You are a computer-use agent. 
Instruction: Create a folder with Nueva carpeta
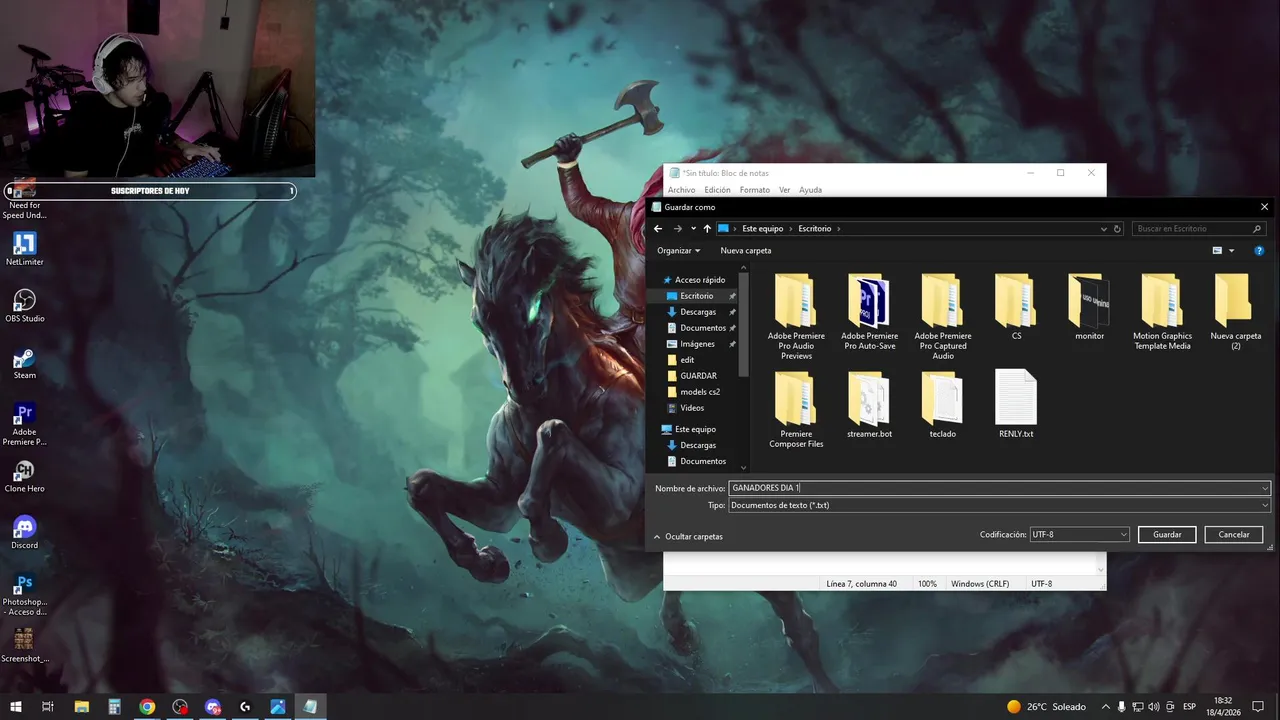pyautogui.click(x=746, y=251)
